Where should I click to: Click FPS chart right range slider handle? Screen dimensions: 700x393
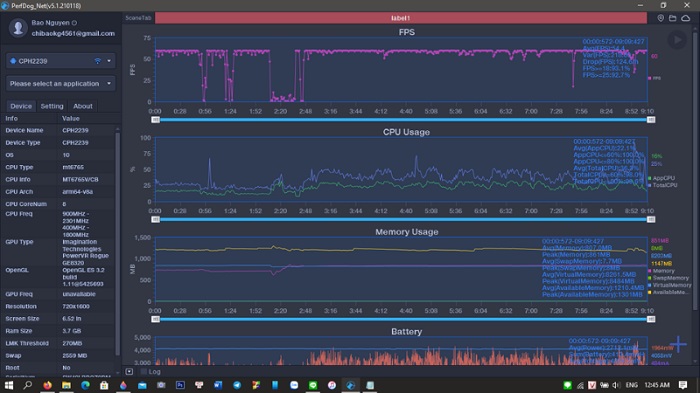click(x=651, y=120)
